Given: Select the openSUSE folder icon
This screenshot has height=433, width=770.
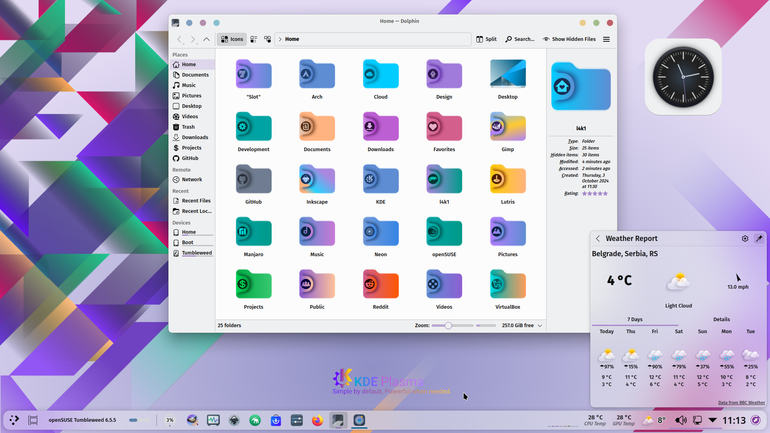Looking at the screenshot, I should [x=444, y=232].
